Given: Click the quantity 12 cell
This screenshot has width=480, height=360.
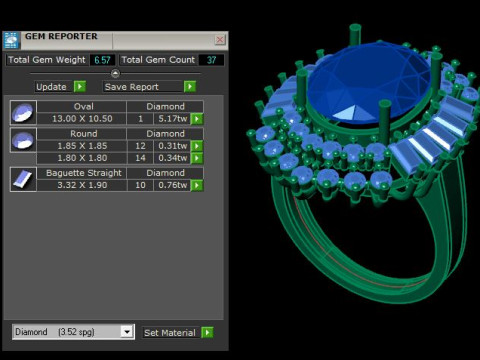Looking at the screenshot, I should pos(140,146).
